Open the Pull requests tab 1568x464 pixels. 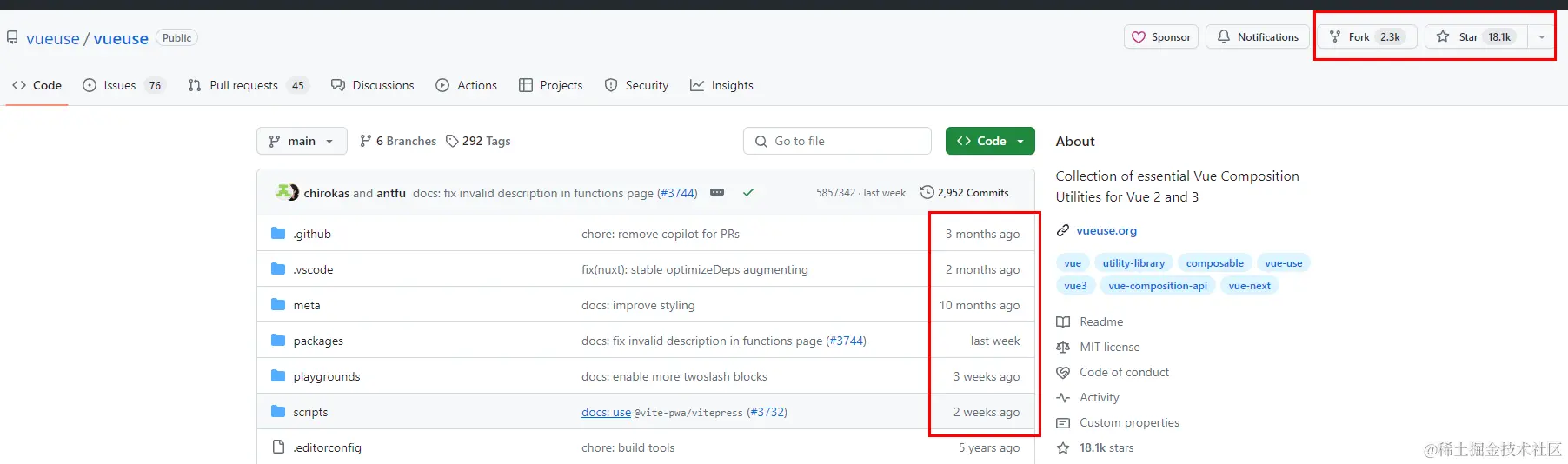click(249, 85)
